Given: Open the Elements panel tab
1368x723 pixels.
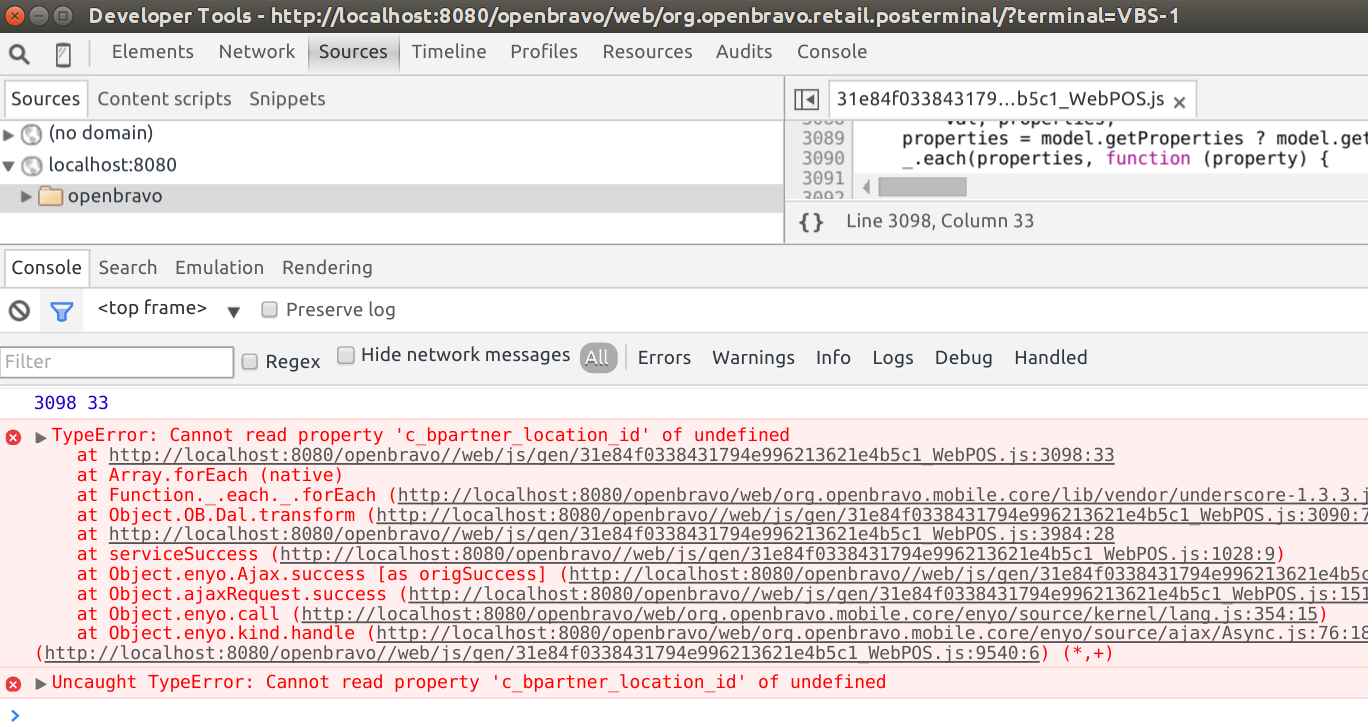Looking at the screenshot, I should pyautogui.click(x=153, y=52).
